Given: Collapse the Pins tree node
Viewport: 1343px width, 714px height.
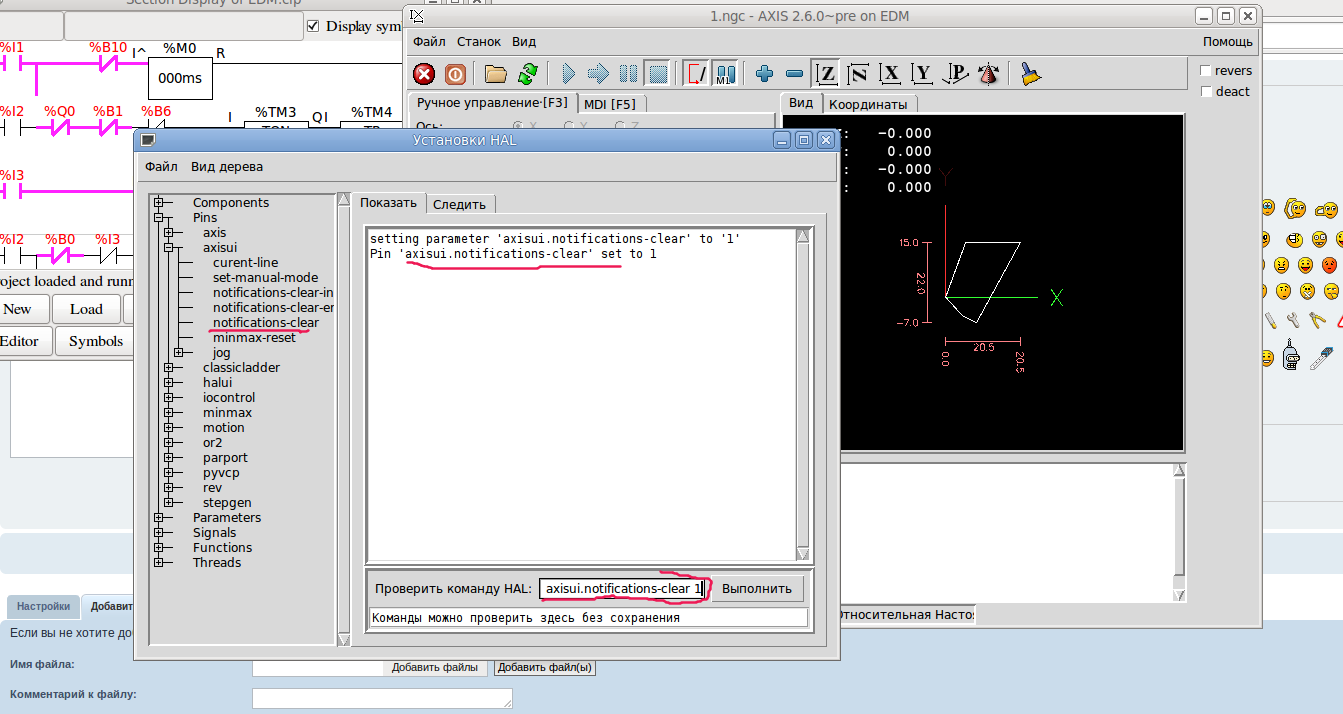Looking at the screenshot, I should tap(158, 218).
